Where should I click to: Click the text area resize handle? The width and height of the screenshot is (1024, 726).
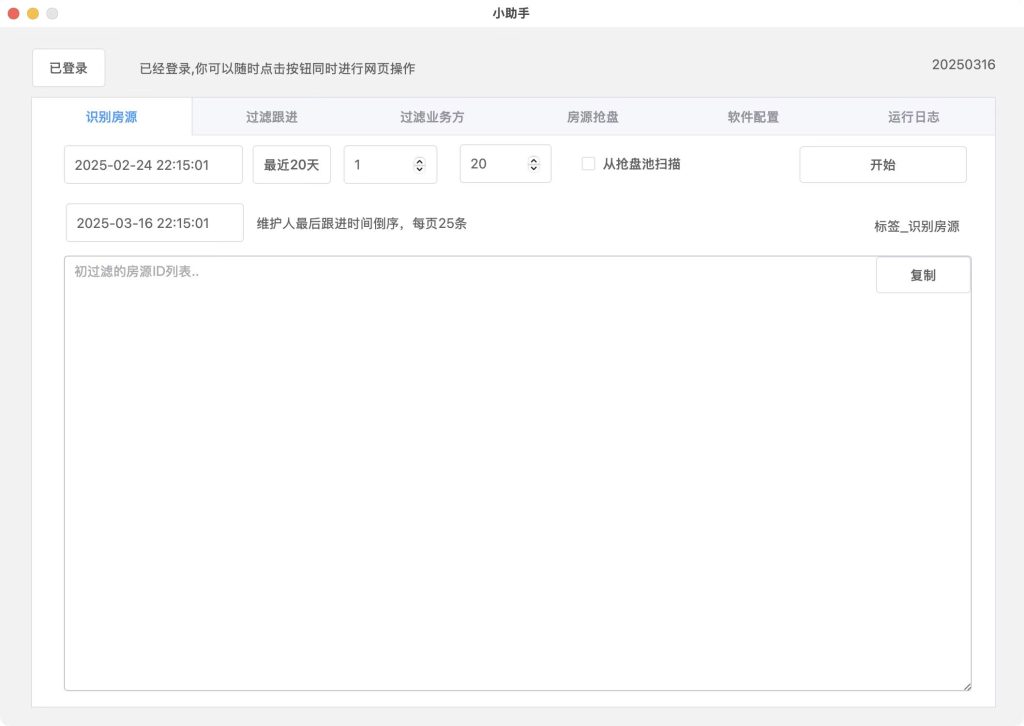pos(966,686)
